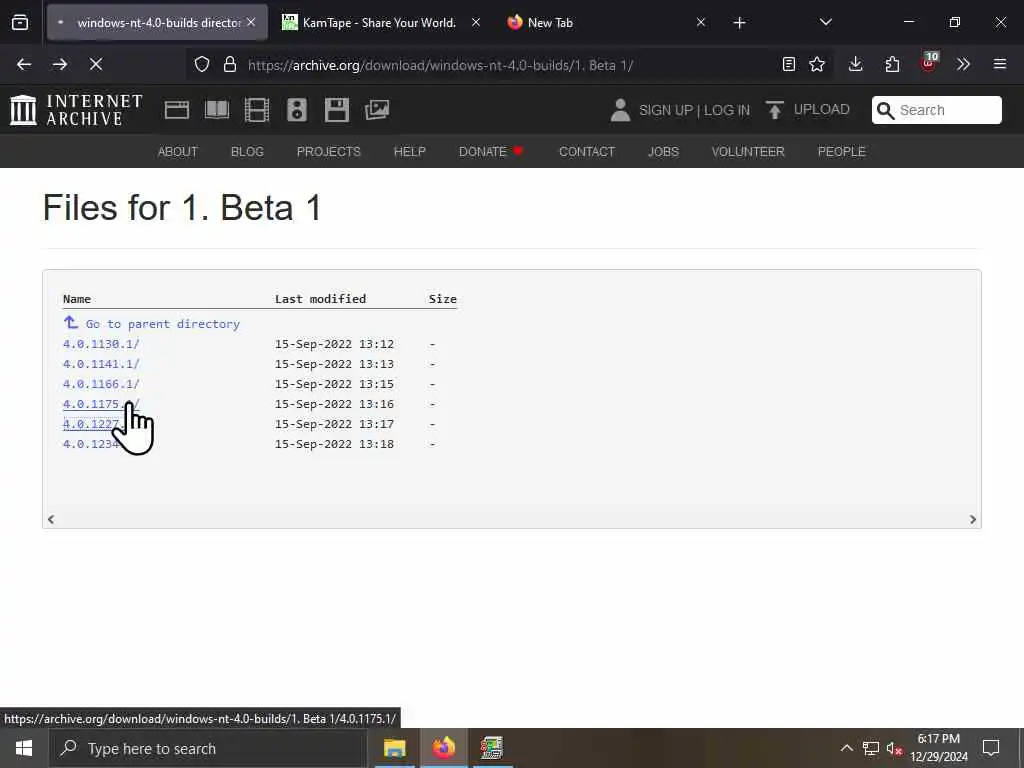This screenshot has height=768, width=1024.
Task: Bookmark this page with the star
Action: click(817, 64)
